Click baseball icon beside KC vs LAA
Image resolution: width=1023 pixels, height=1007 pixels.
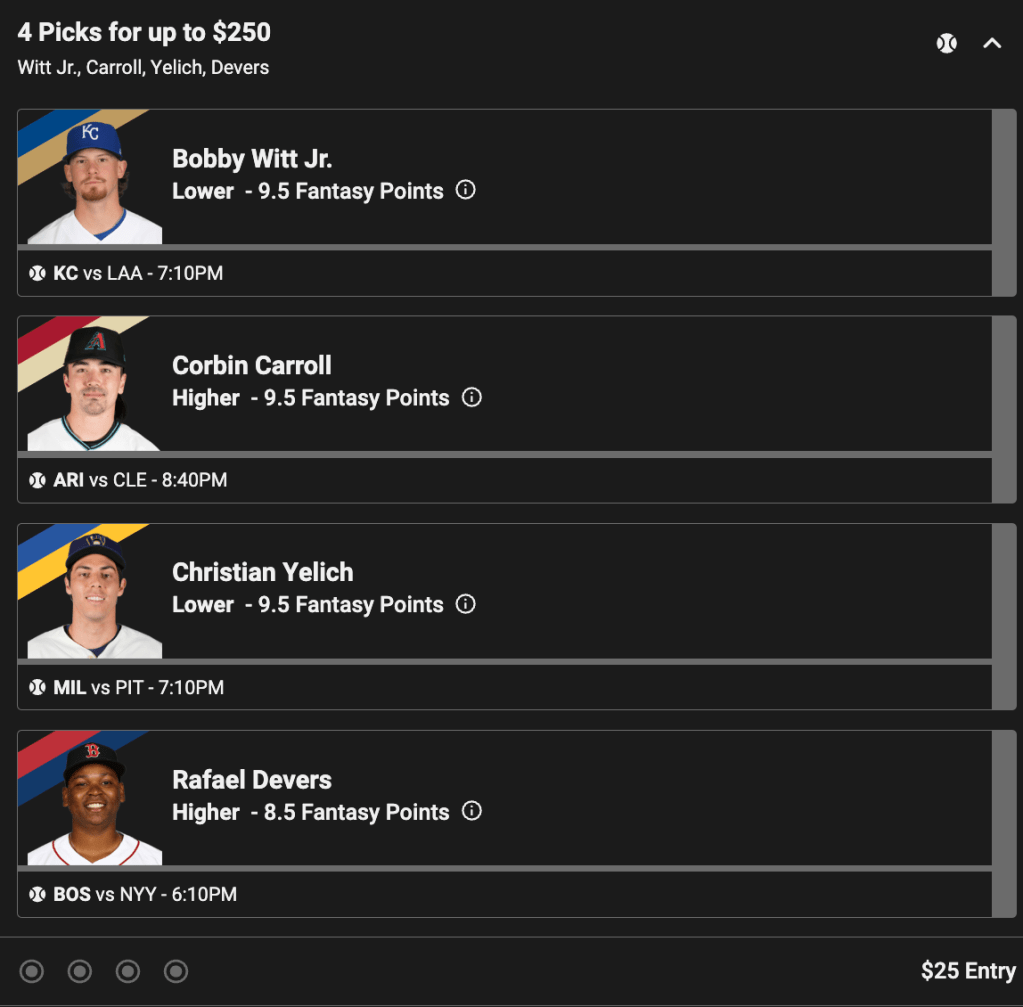point(38,273)
